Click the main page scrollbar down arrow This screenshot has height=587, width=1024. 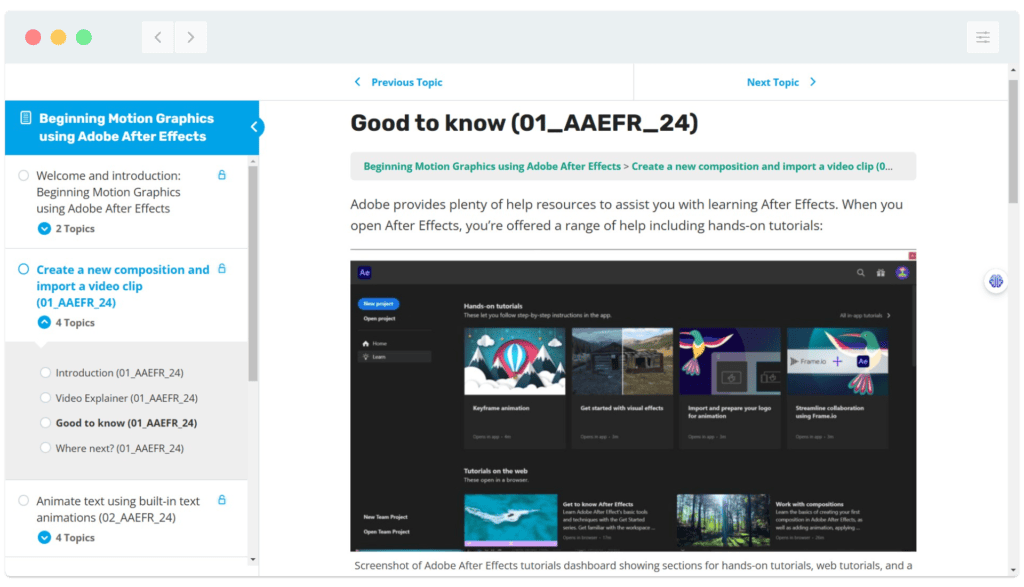pyautogui.click(x=1013, y=570)
